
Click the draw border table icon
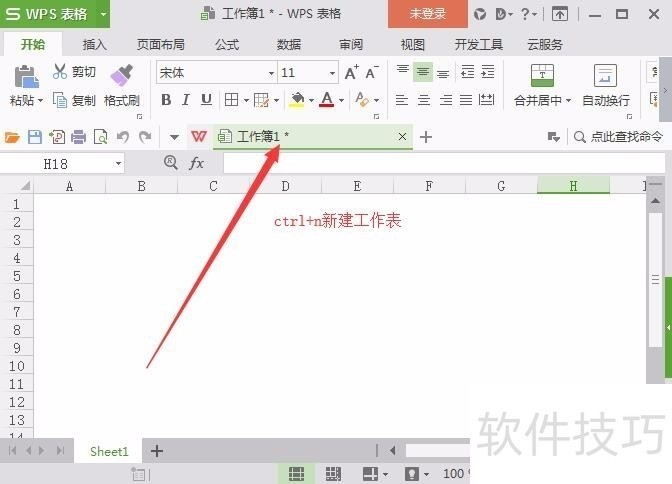(x=261, y=100)
